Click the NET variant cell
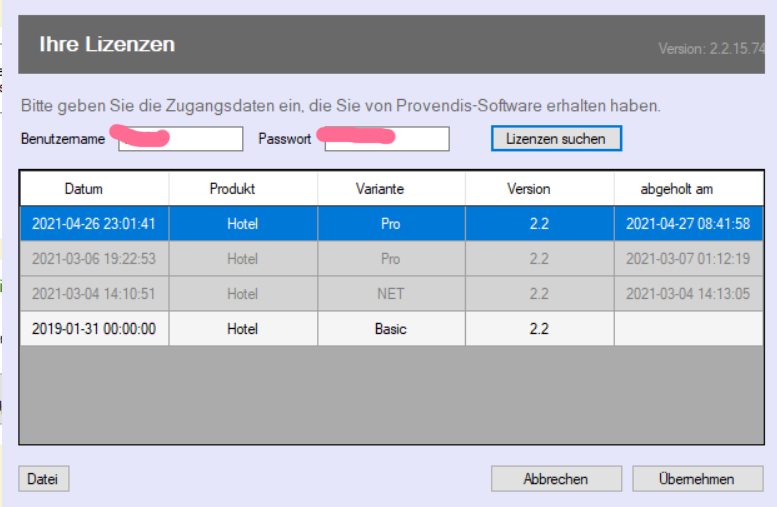The height and width of the screenshot is (507, 777). tap(391, 294)
